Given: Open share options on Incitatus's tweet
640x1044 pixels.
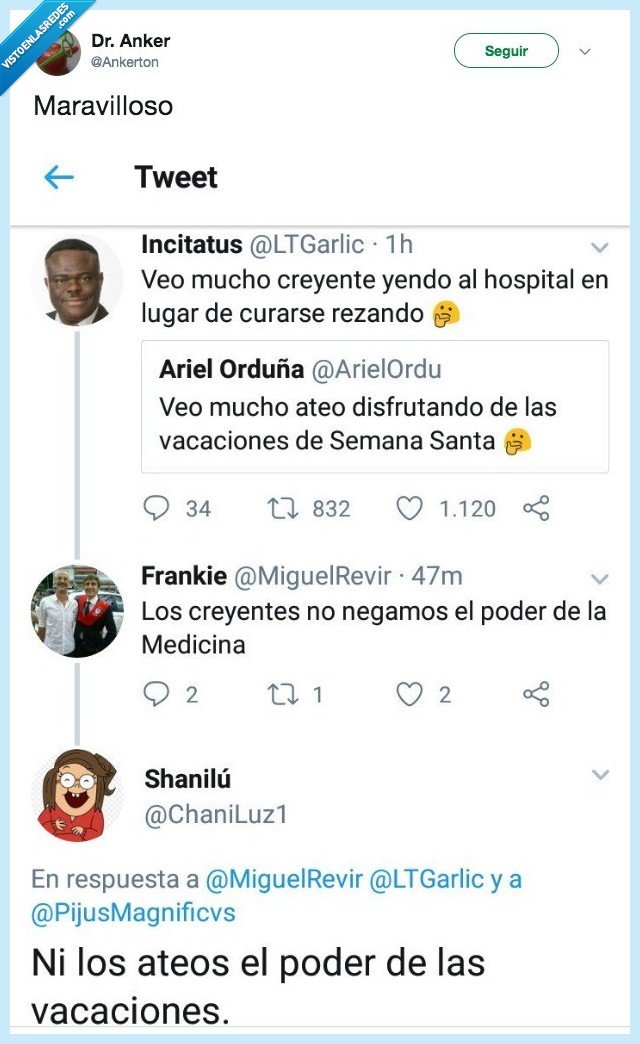Looking at the screenshot, I should coord(538,510).
